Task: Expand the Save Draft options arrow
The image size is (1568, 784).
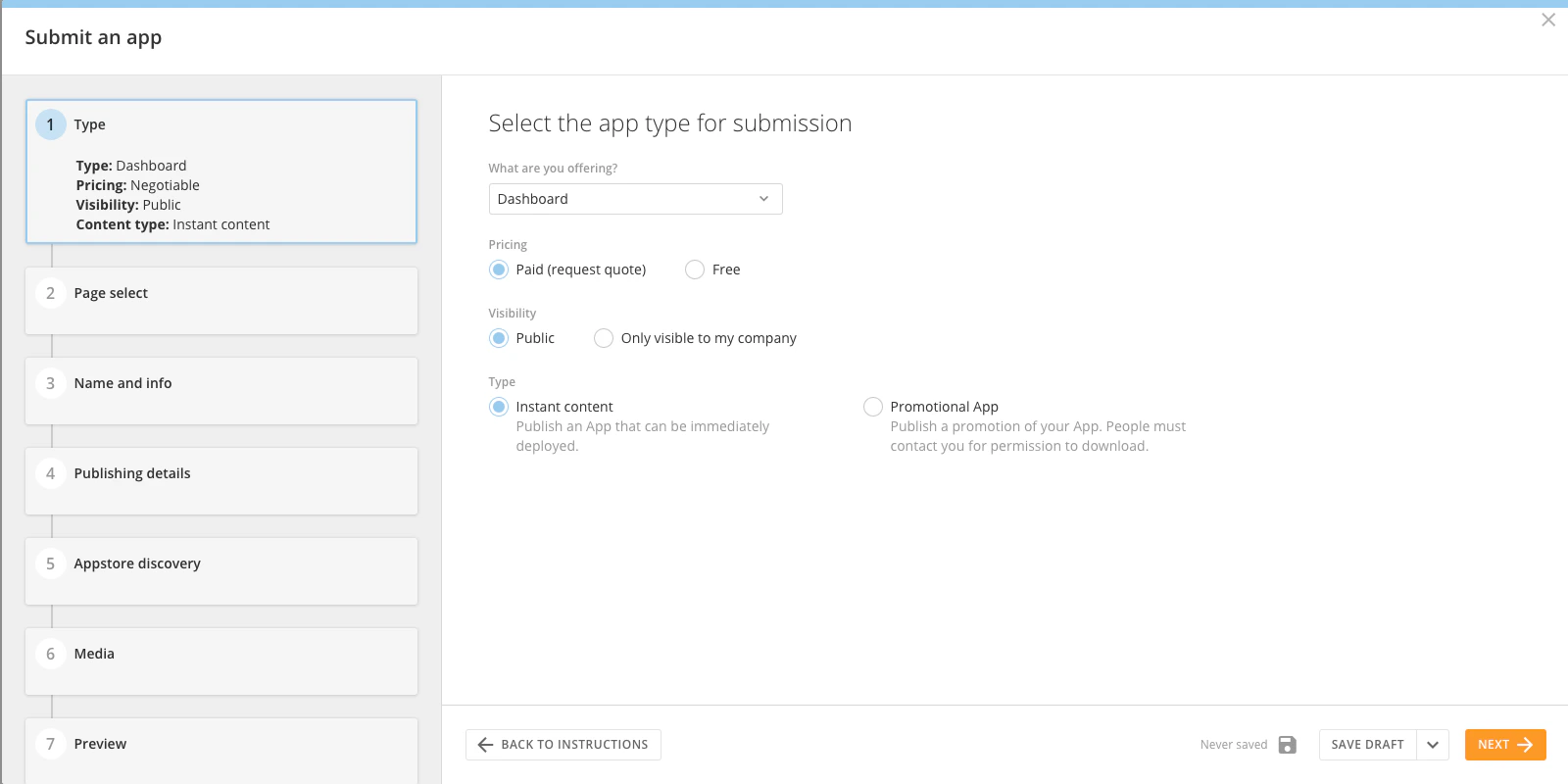Action: [x=1433, y=745]
